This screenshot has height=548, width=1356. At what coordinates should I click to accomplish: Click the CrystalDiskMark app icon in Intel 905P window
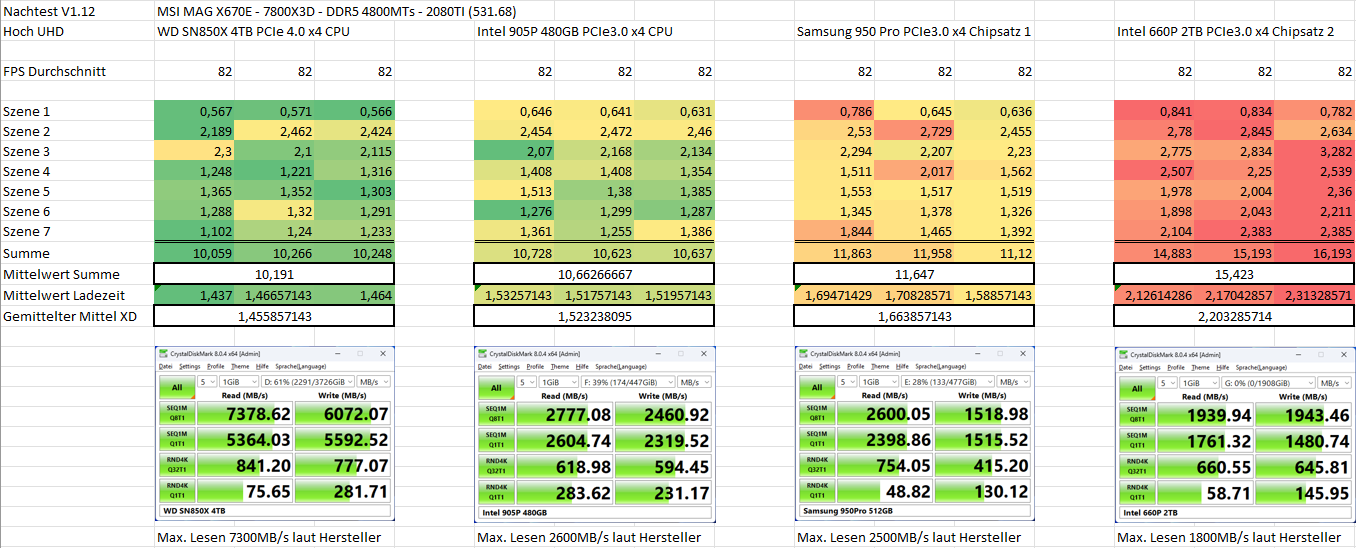[483, 354]
